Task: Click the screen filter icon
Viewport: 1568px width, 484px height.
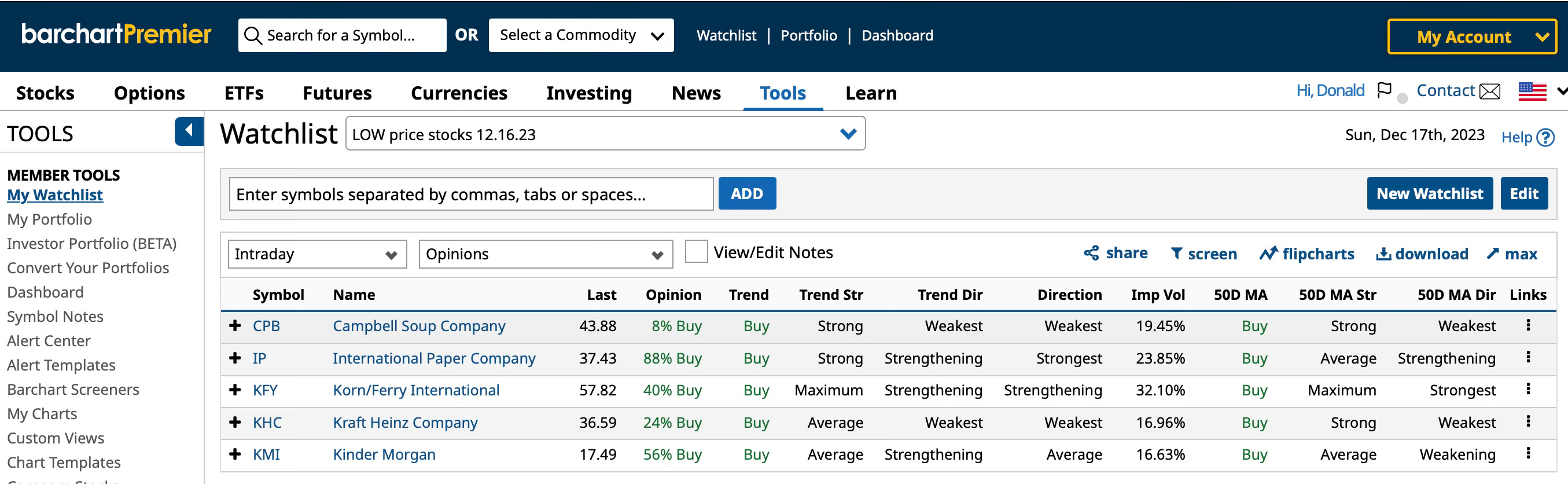Action: (1177, 253)
